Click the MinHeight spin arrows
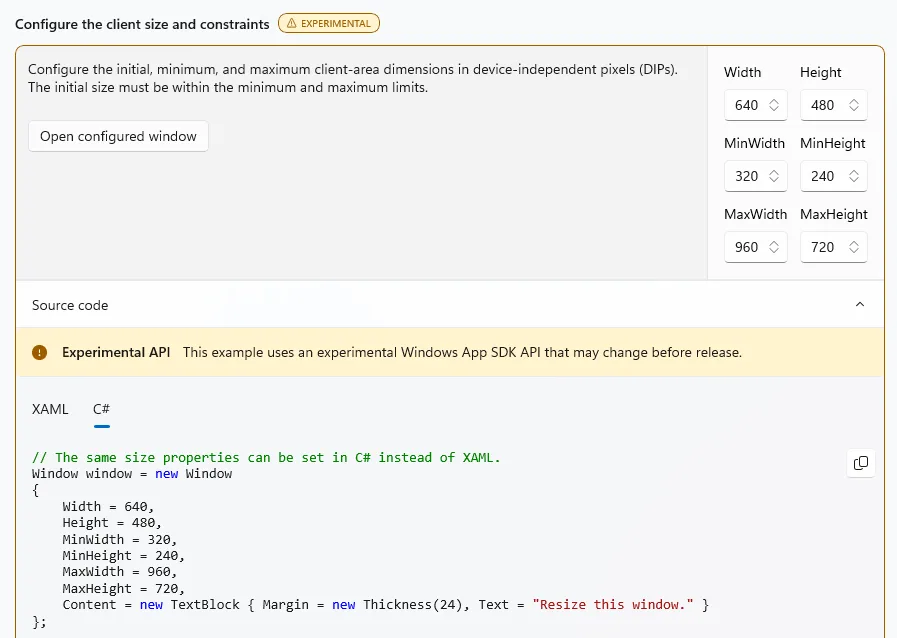Viewport: 897px width, 638px height. click(854, 176)
